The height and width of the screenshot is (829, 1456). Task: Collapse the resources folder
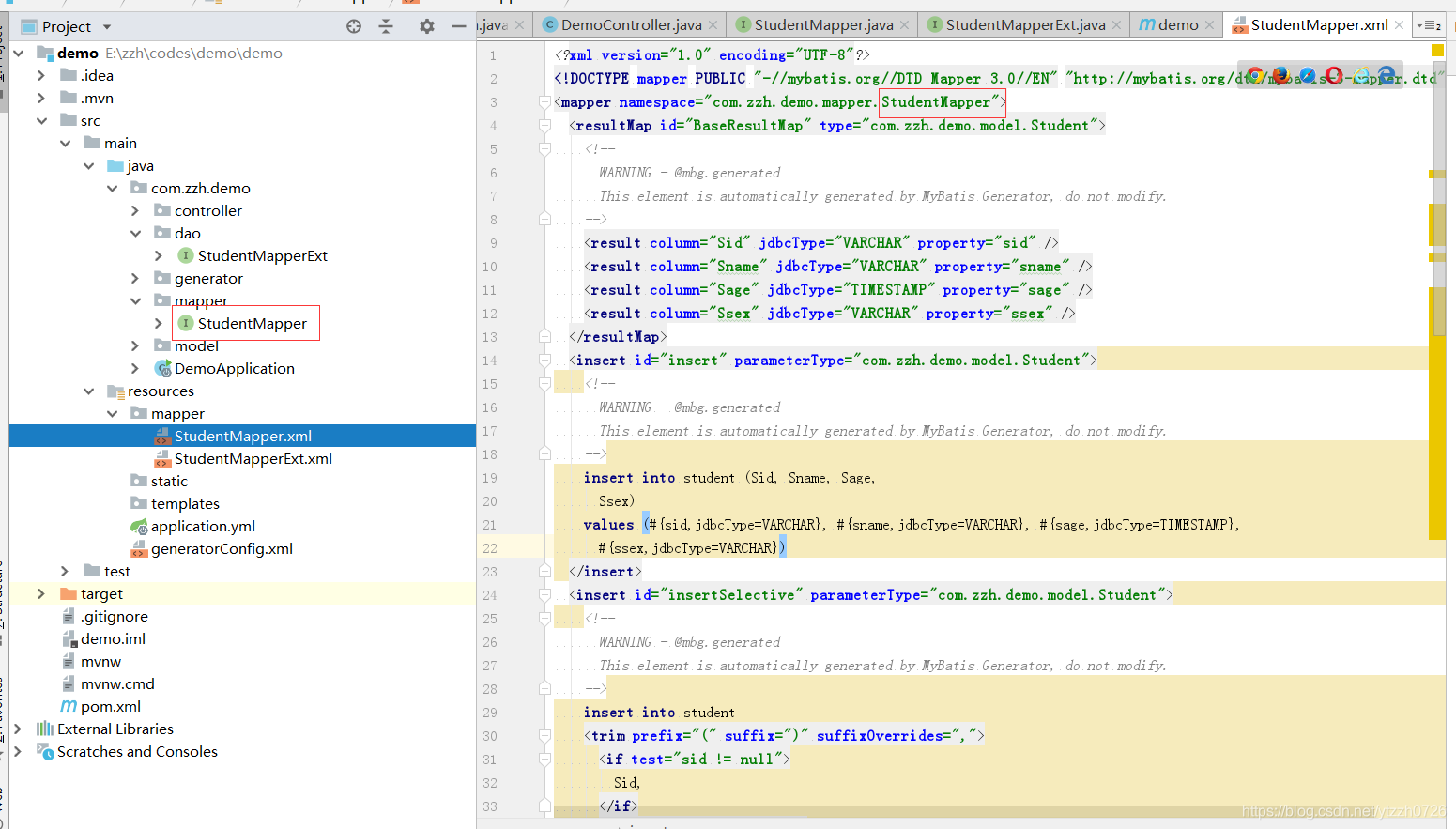point(89,391)
